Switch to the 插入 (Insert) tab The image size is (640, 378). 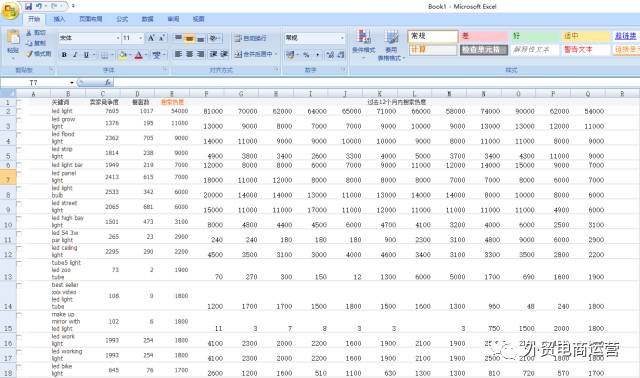point(60,19)
